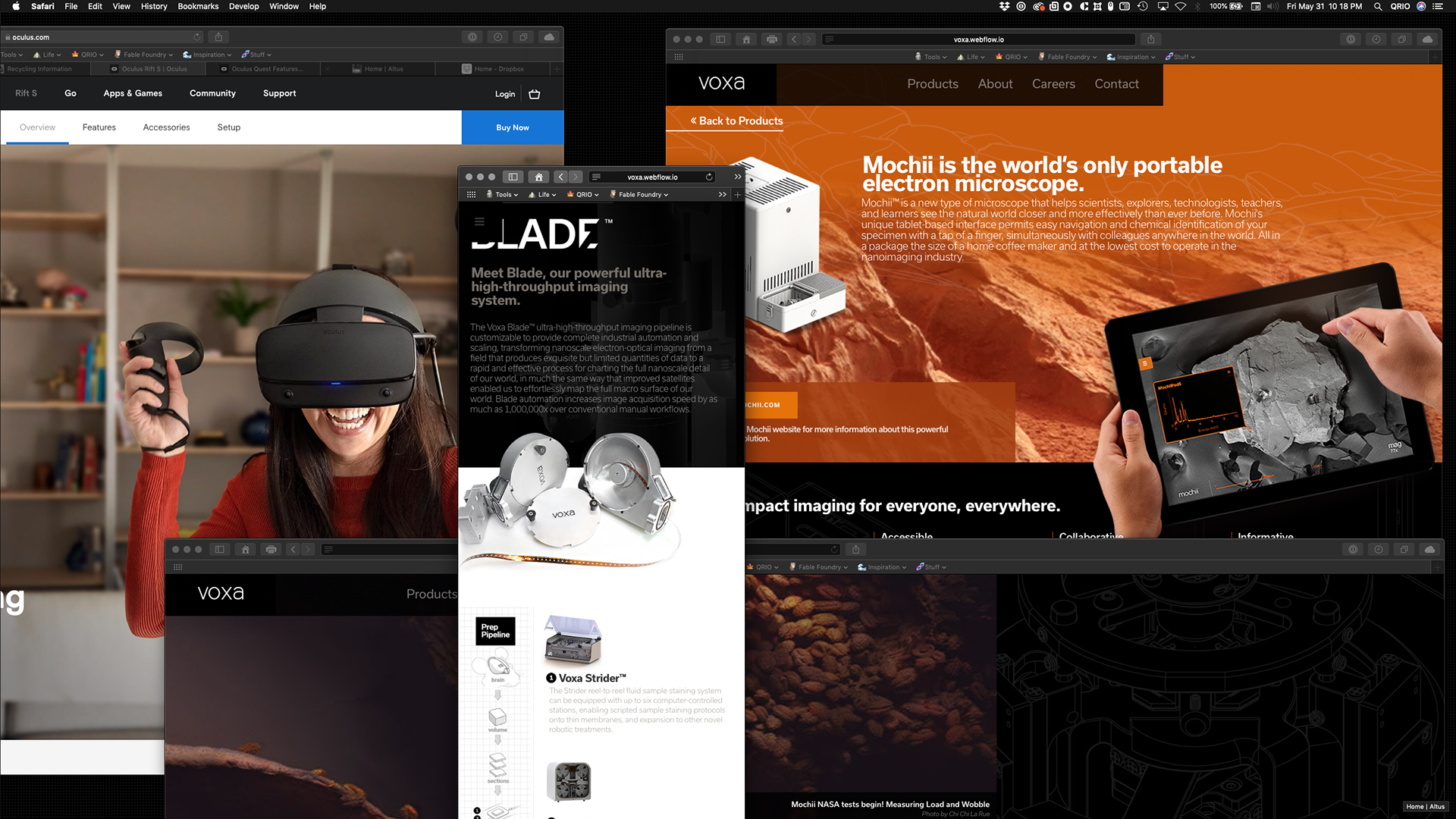Expand Inspiration bookmarks in bottom Voxa window
Image resolution: width=1456 pixels, height=819 pixels.
pyautogui.click(x=883, y=567)
